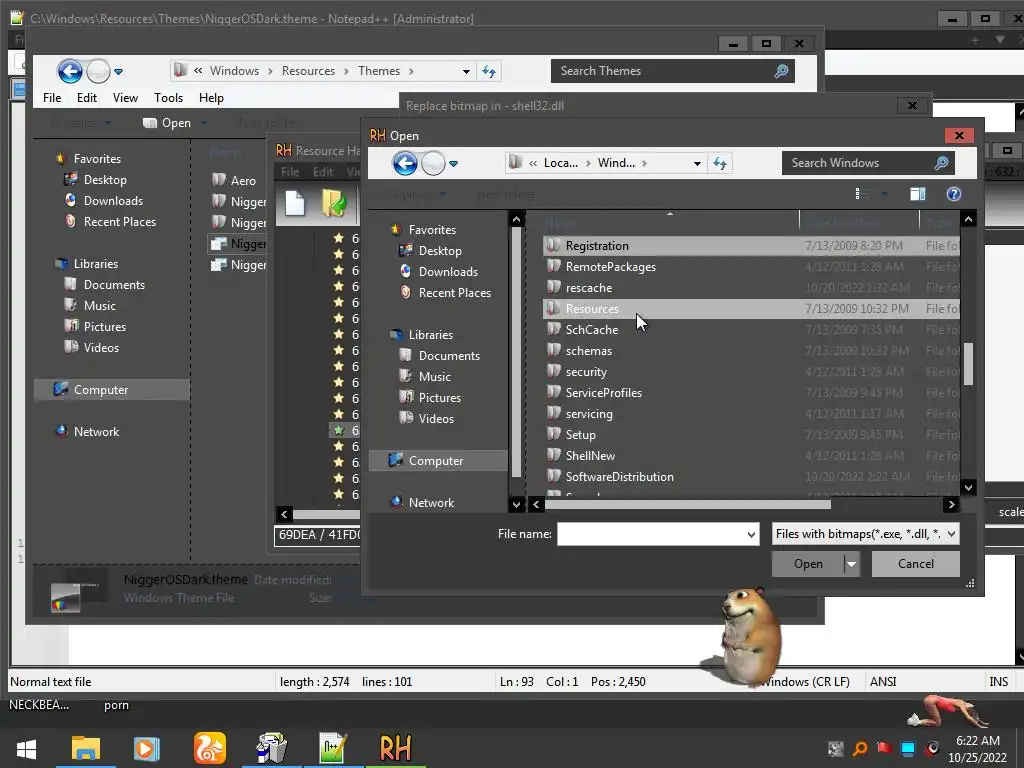Viewport: 1024px width, 768px height.
Task: Launch the media player taskbar icon
Action: pyautogui.click(x=146, y=748)
